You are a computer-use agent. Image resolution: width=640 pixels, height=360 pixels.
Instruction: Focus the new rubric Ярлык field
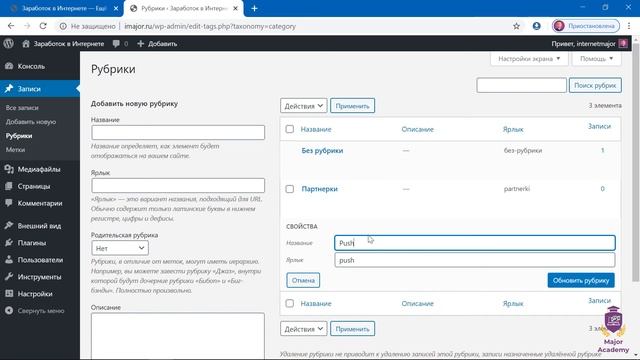pyautogui.click(x=178, y=185)
